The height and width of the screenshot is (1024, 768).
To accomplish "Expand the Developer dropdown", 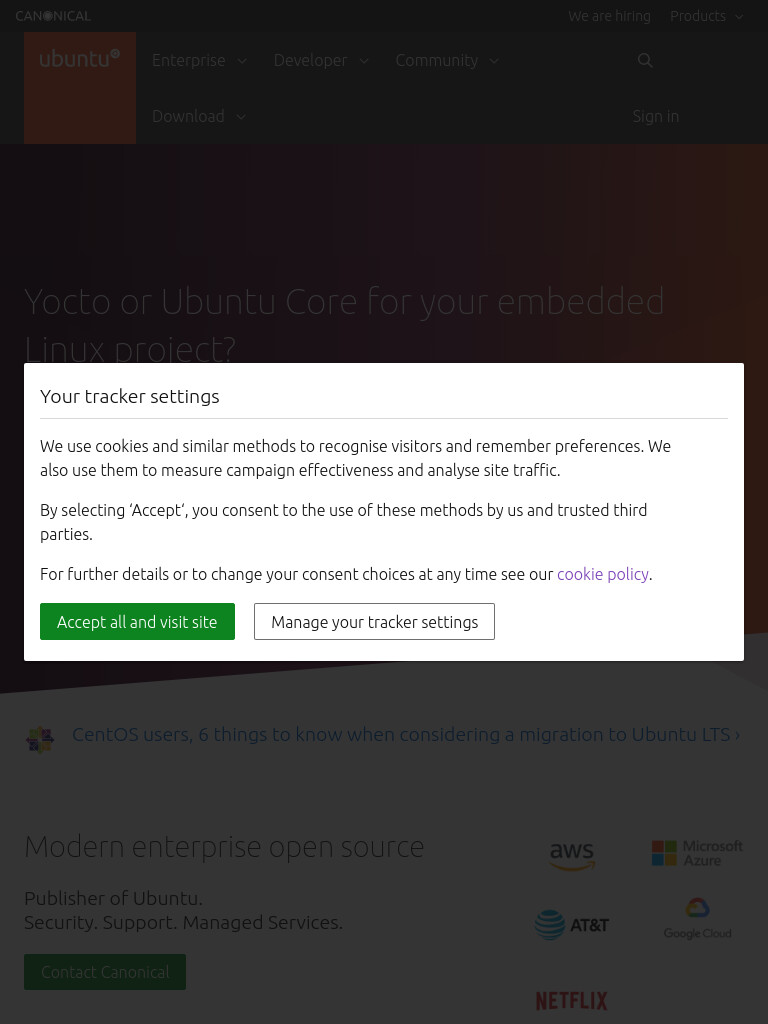I will 321,60.
